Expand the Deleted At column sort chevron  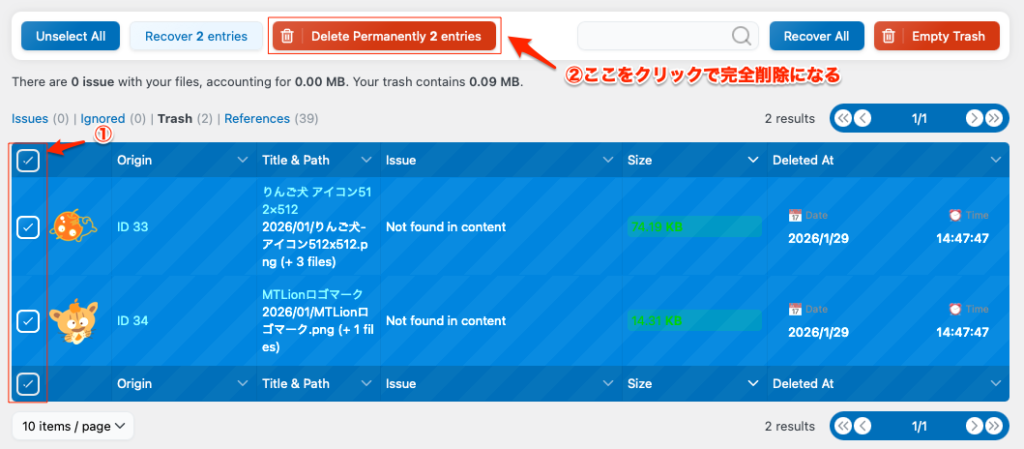point(995,160)
